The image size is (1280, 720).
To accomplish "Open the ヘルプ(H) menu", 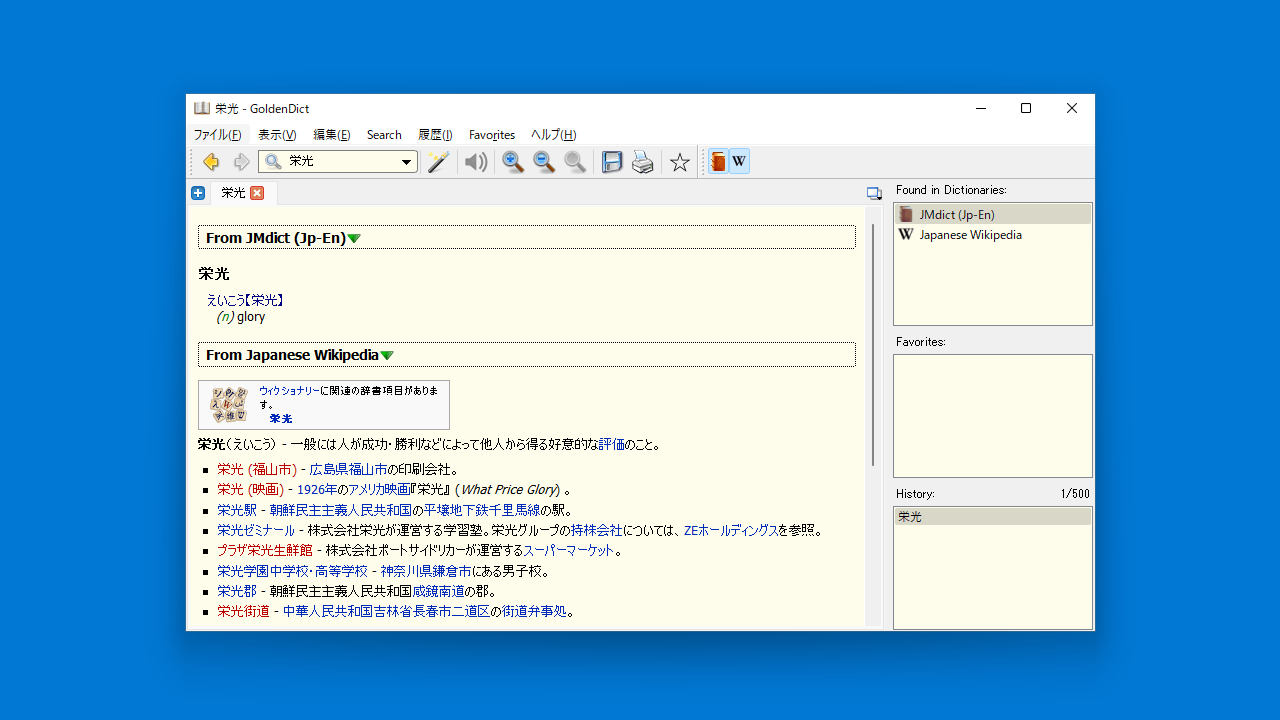I will tap(553, 135).
